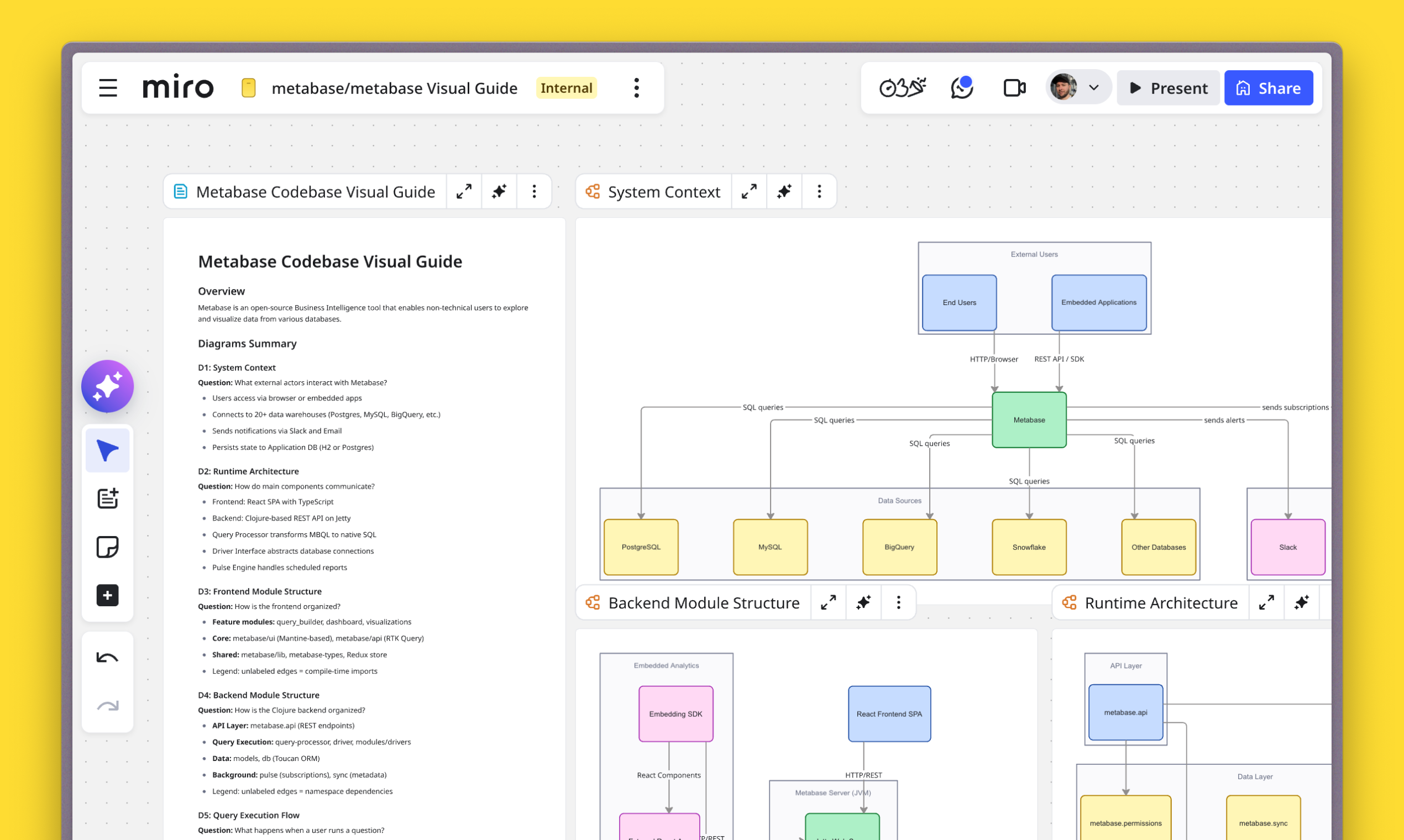The width and height of the screenshot is (1404, 840).
Task: Click the undo arrow
Action: tap(107, 658)
